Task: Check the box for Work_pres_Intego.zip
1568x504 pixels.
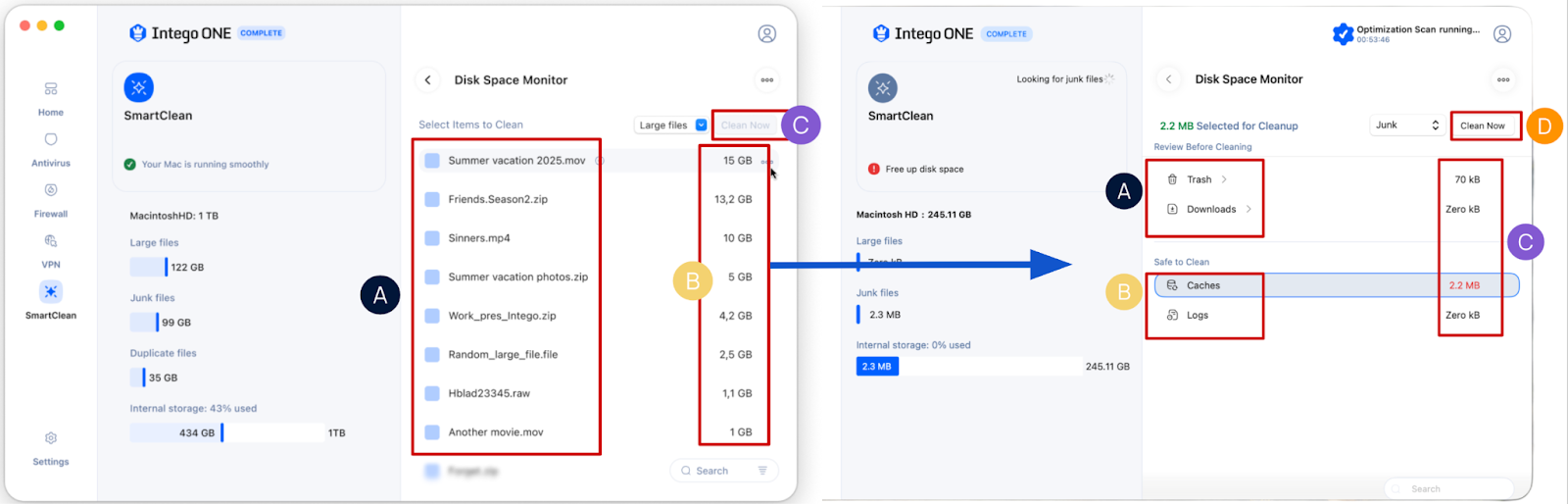Action: coord(432,316)
